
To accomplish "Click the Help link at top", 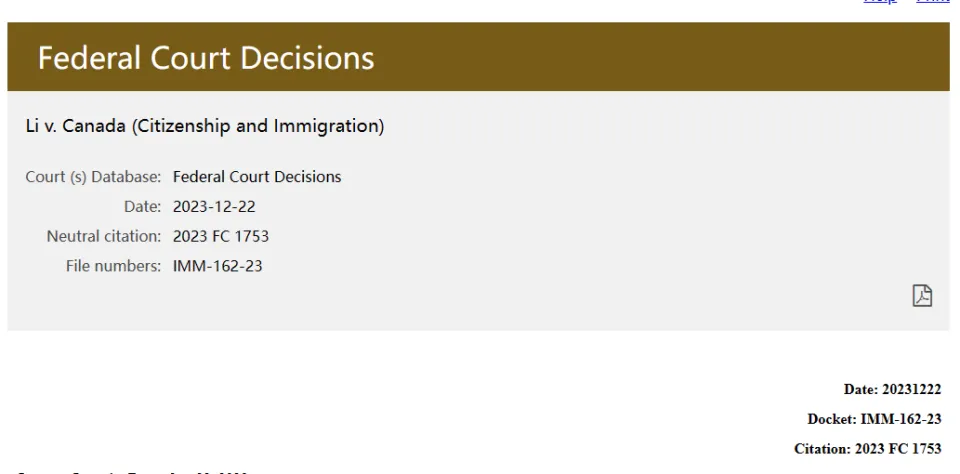I will (880, 1).
